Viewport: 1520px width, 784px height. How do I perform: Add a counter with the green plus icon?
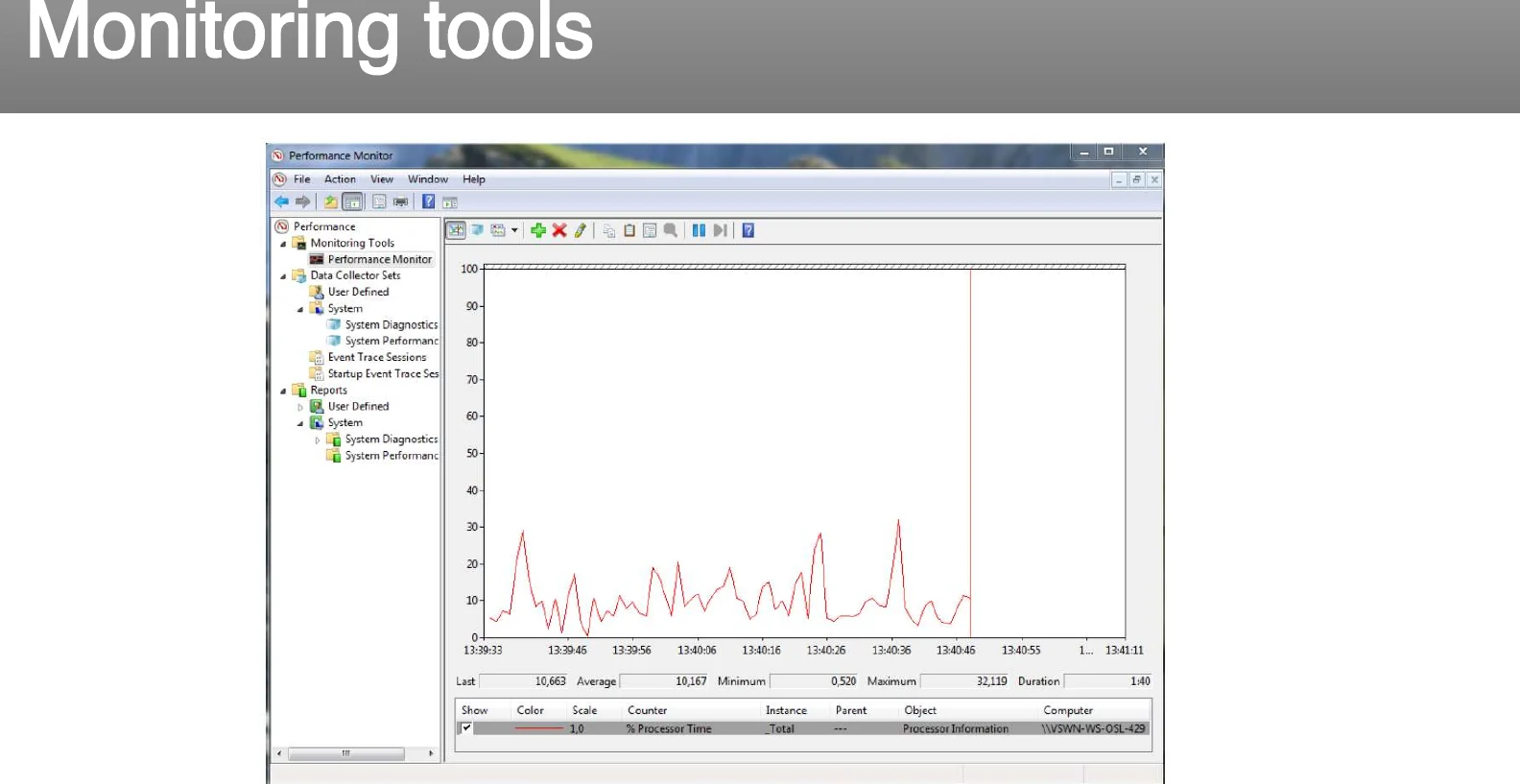[538, 230]
